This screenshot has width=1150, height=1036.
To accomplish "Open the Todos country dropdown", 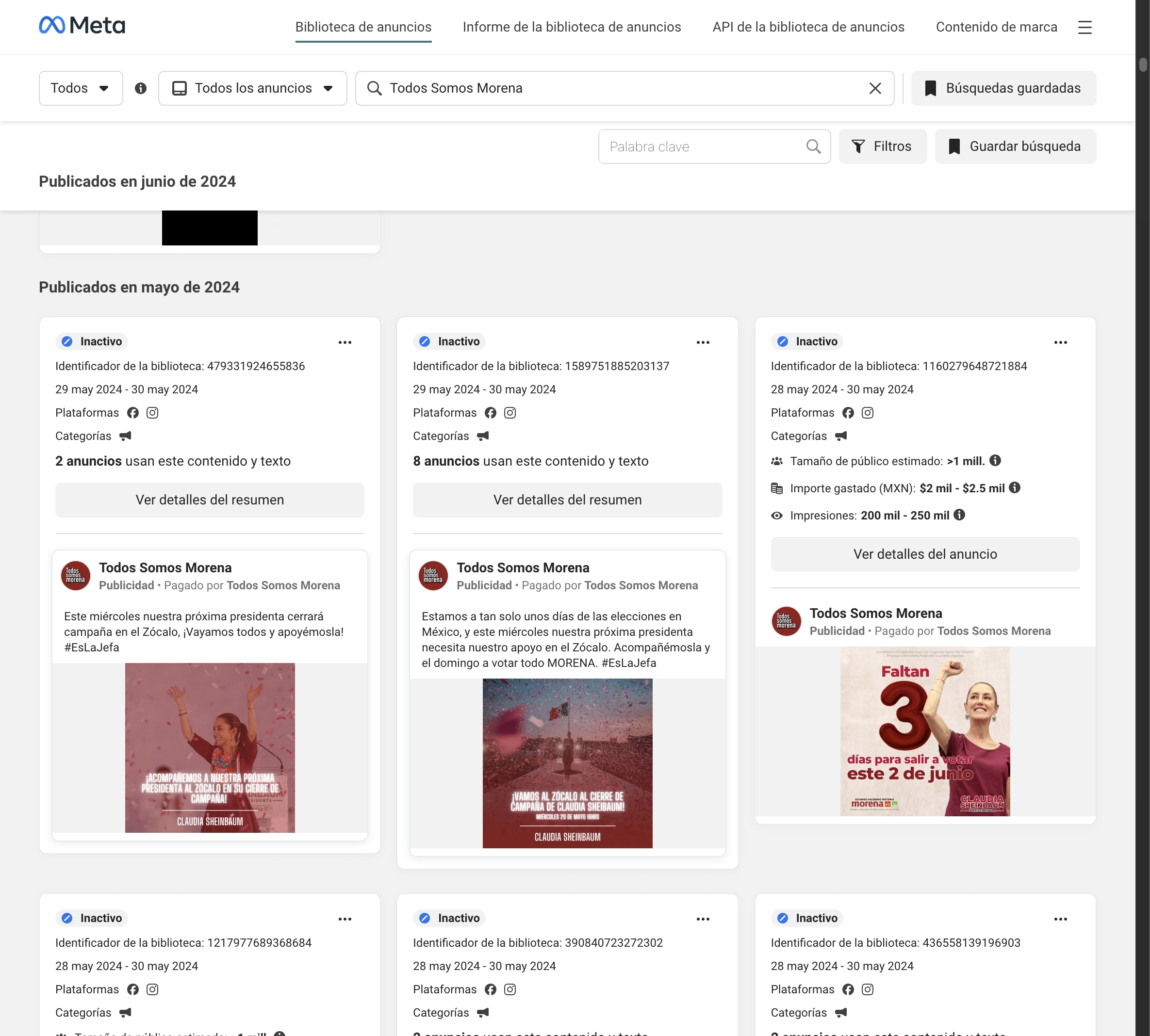I will point(81,88).
